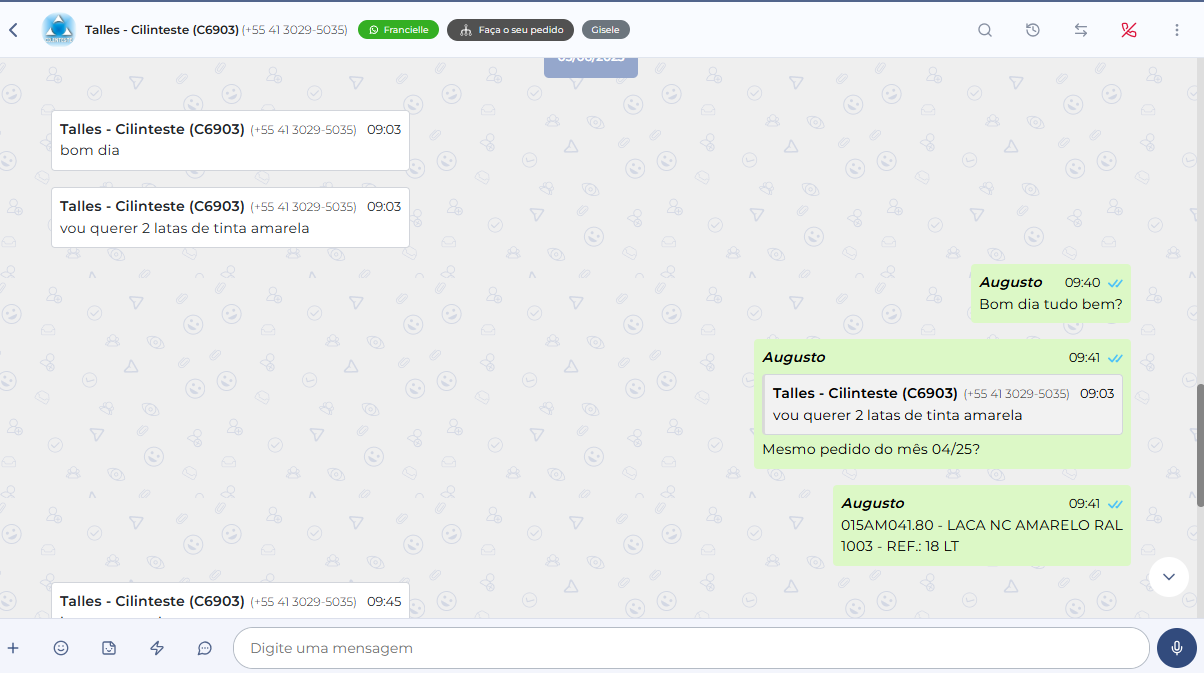Screen dimensions: 1204x673
Task: Click the 'Faça o seu pedido' tag
Action: point(510,30)
